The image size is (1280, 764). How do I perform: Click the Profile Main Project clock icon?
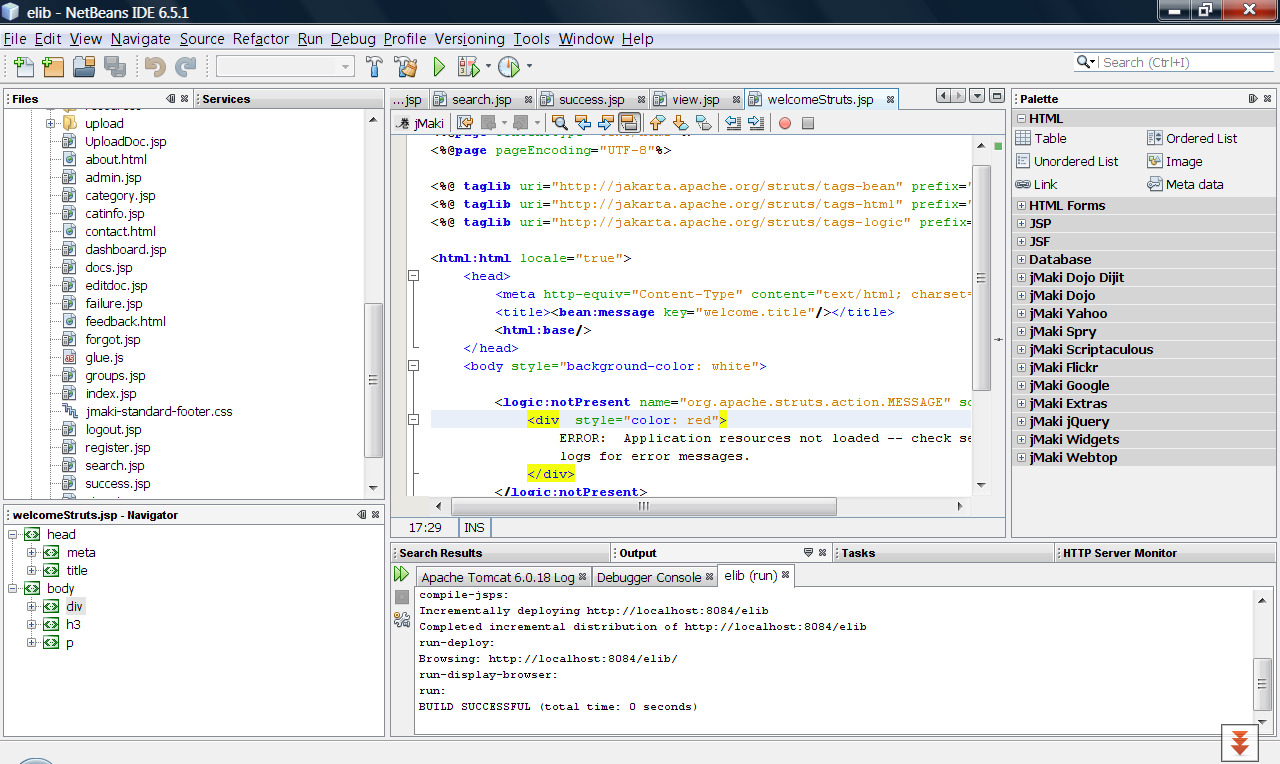509,67
